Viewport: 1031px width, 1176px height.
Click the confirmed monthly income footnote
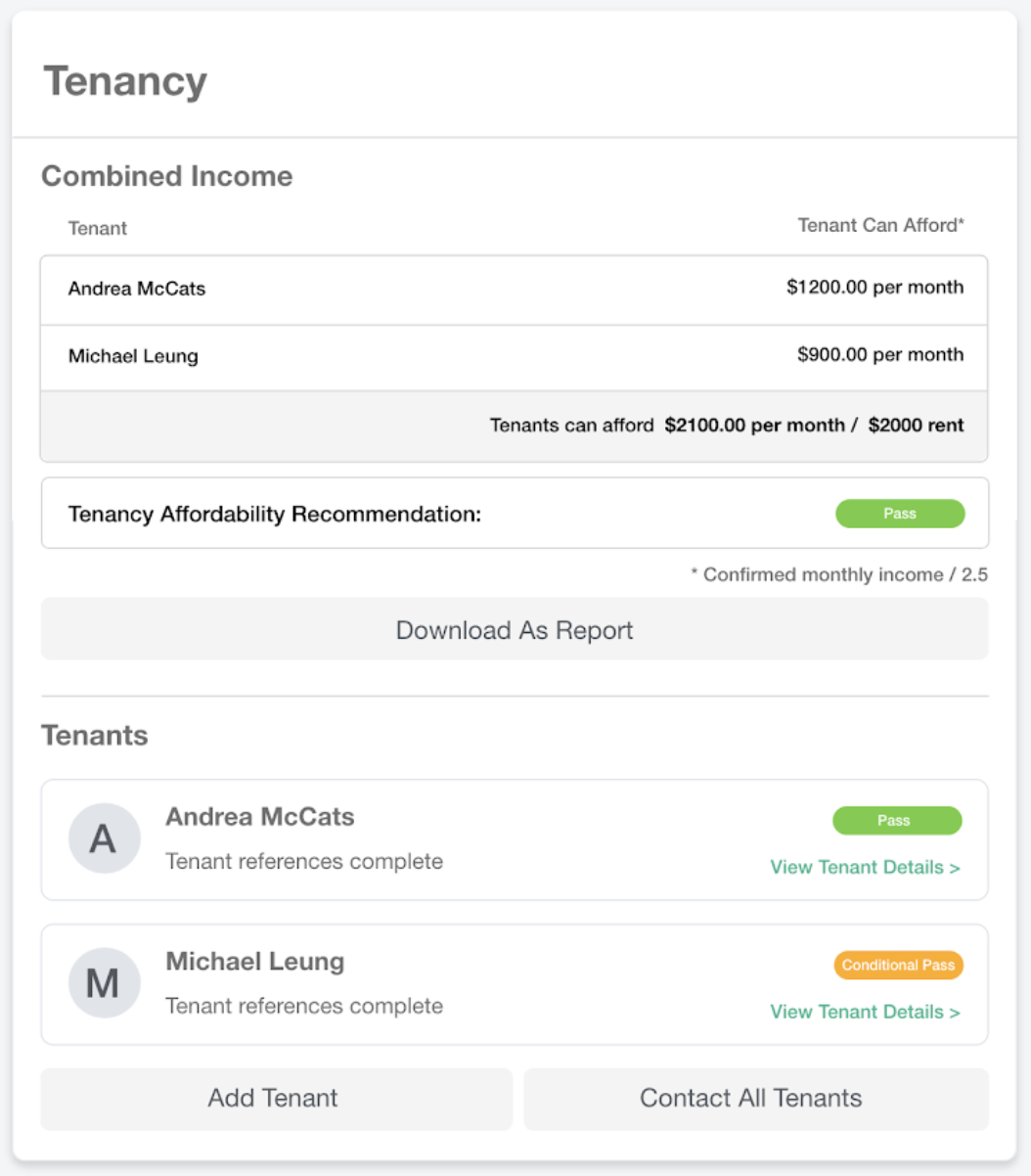pyautogui.click(x=840, y=574)
